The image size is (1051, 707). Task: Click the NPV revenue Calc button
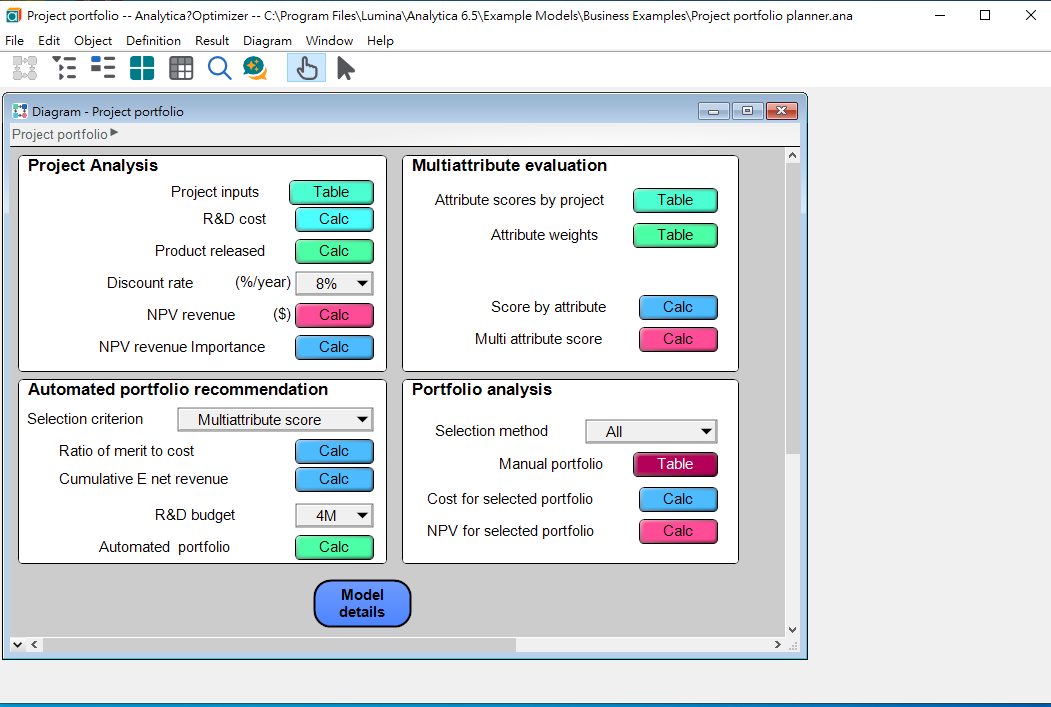coord(334,315)
